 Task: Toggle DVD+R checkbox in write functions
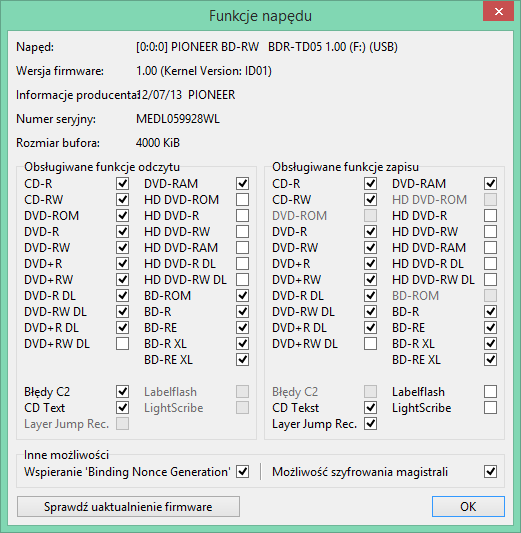coord(370,263)
